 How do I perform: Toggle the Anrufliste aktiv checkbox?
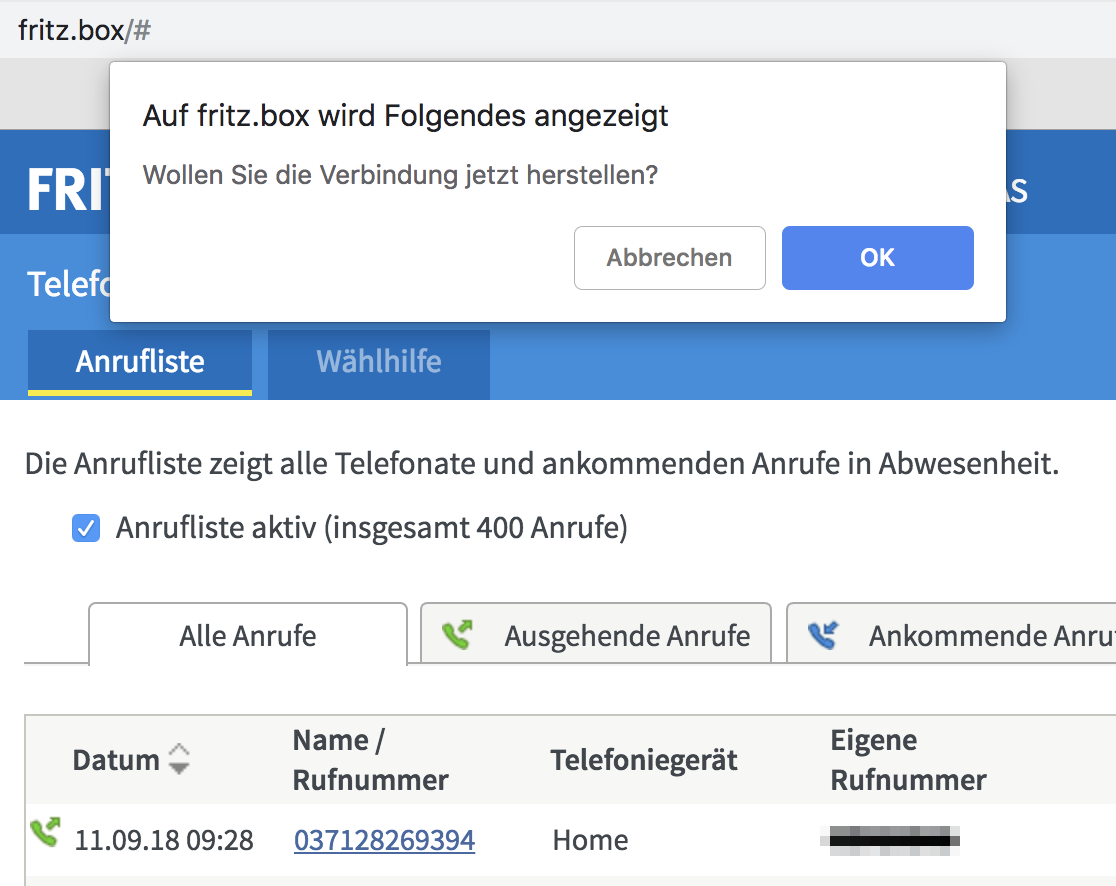[x=86, y=528]
